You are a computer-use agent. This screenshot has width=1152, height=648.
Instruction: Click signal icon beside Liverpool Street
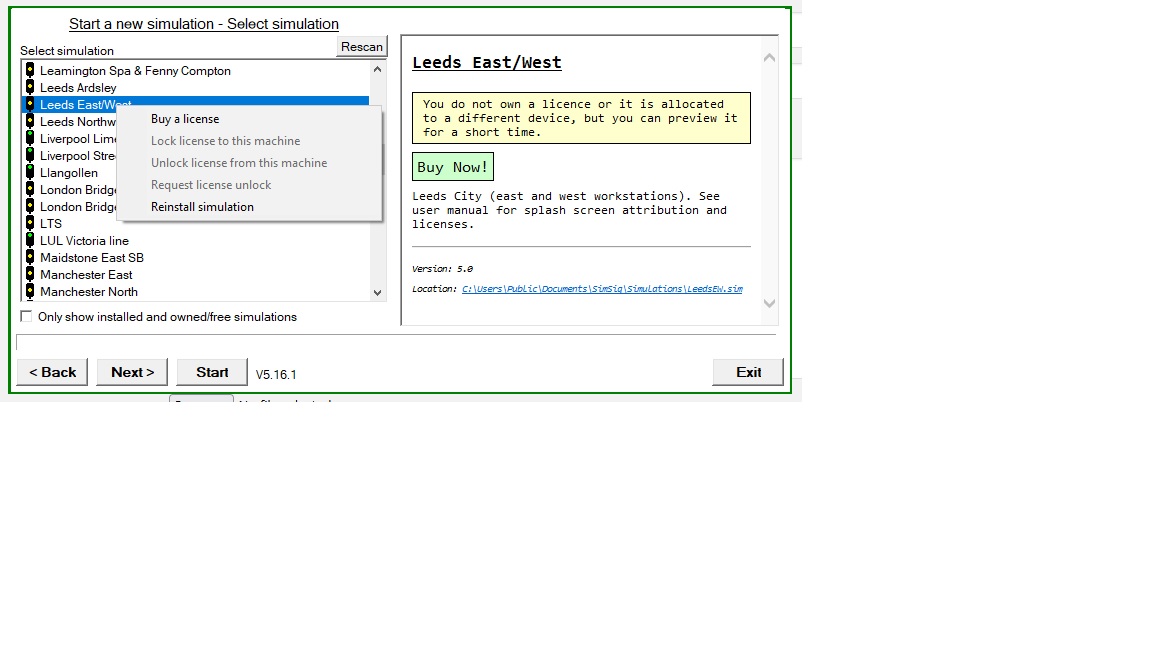pos(29,155)
